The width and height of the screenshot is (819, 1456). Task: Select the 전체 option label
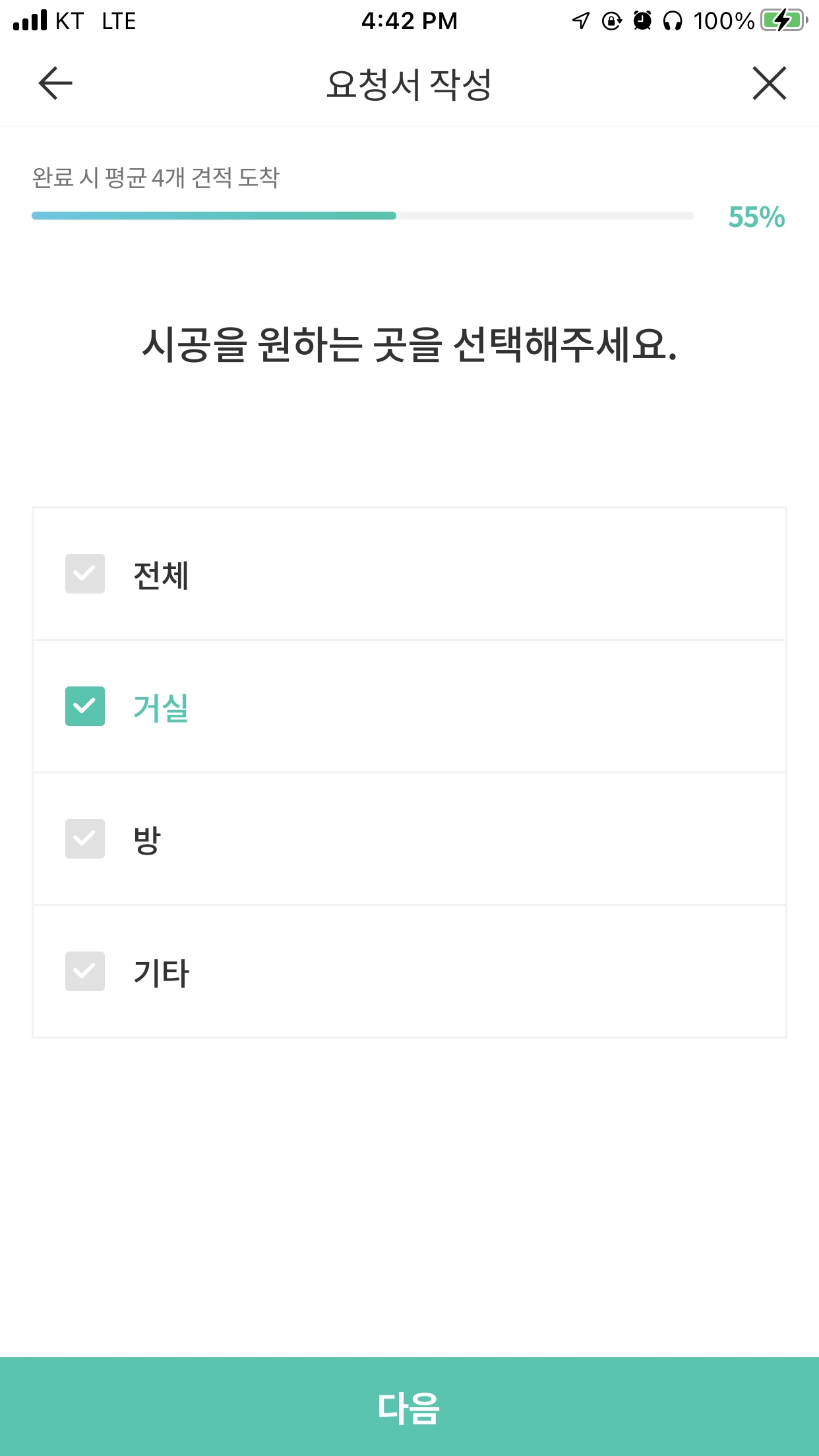(162, 575)
